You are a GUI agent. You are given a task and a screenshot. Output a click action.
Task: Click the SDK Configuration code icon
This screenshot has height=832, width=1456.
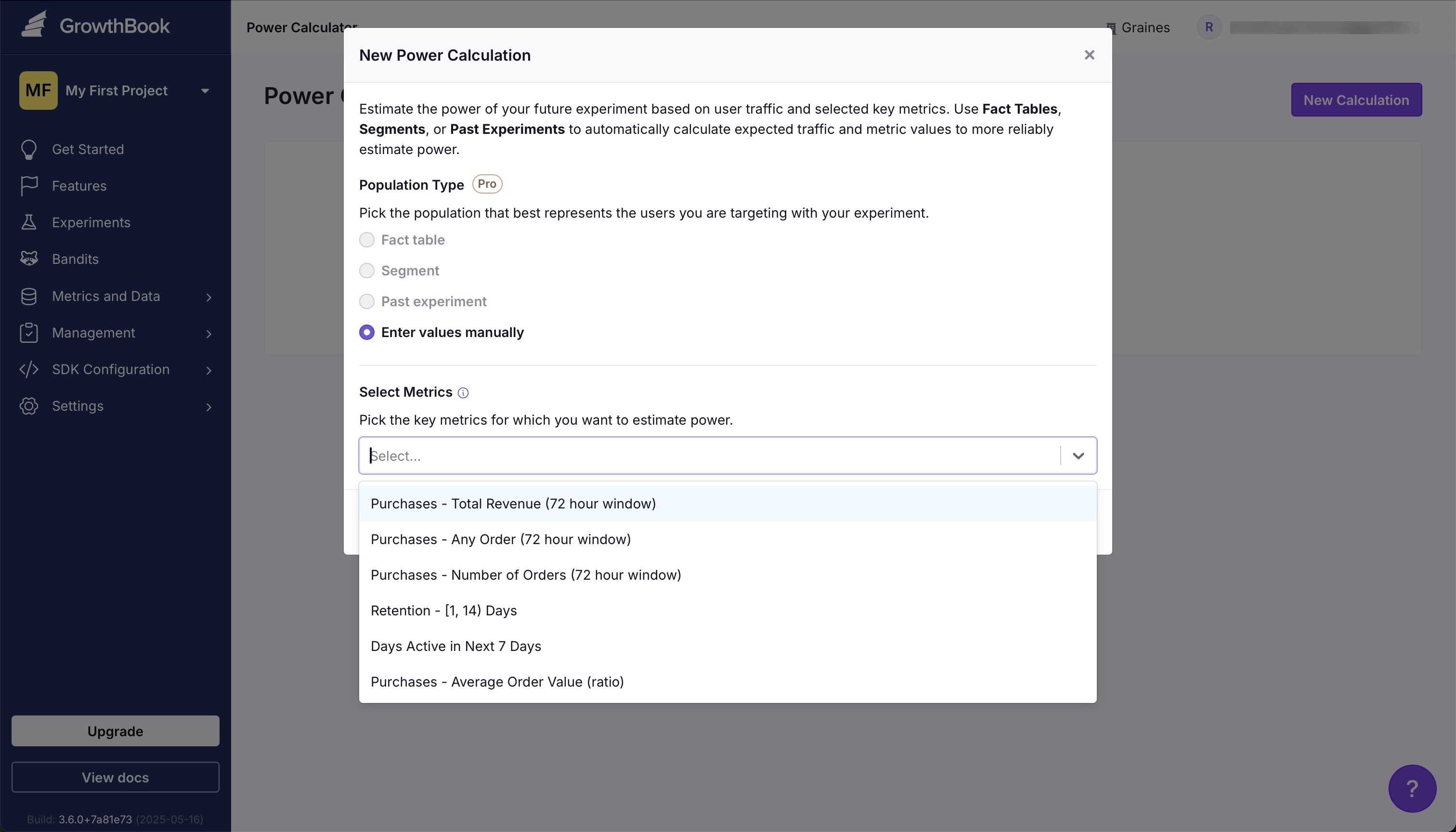coord(28,369)
